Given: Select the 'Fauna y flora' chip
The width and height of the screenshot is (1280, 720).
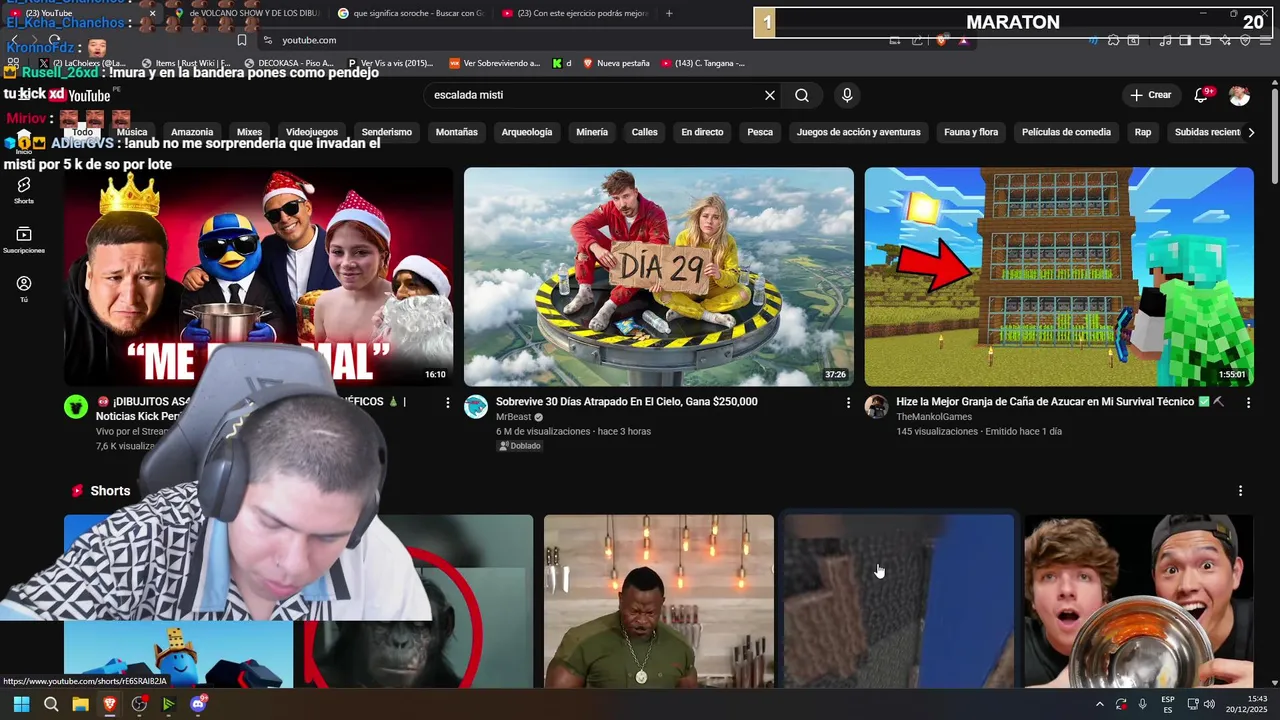Looking at the screenshot, I should tap(971, 132).
